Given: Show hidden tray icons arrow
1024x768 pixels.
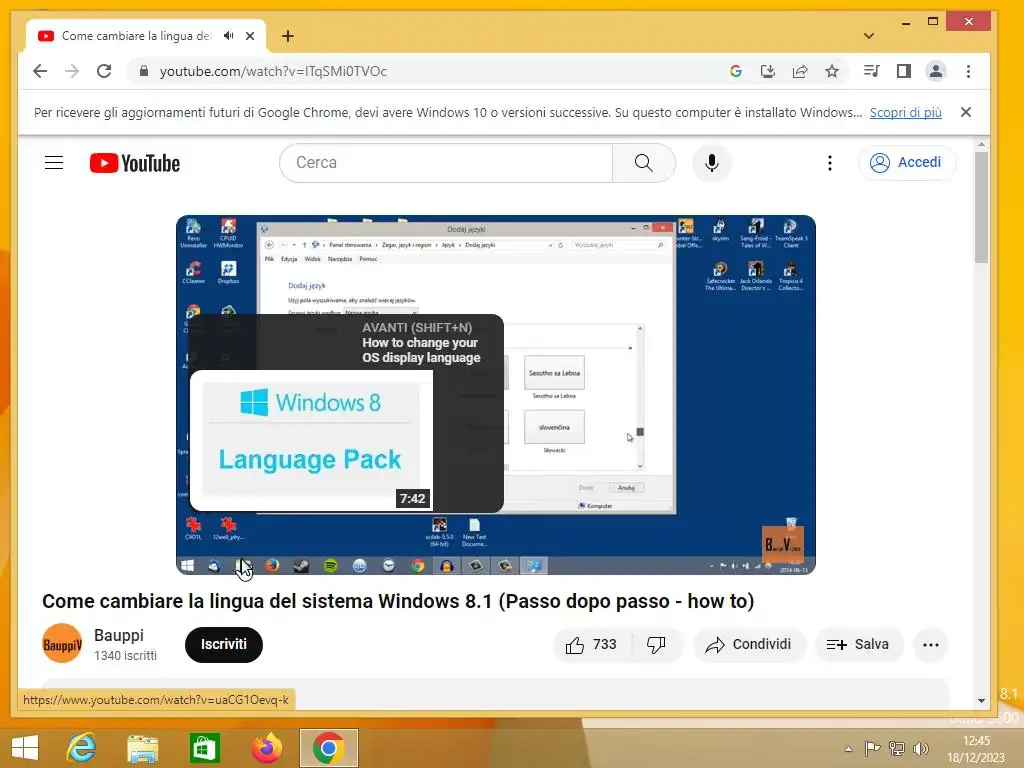Looking at the screenshot, I should (x=848, y=749).
